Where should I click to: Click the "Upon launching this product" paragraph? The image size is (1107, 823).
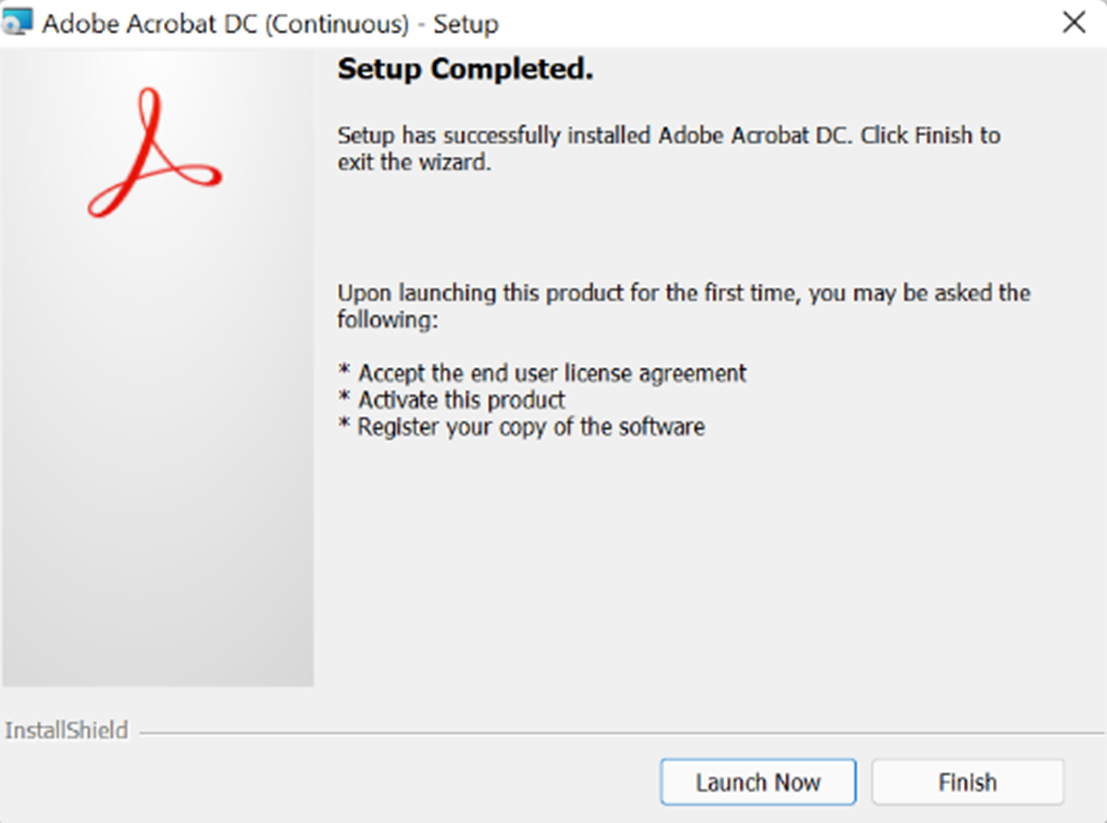[683, 294]
